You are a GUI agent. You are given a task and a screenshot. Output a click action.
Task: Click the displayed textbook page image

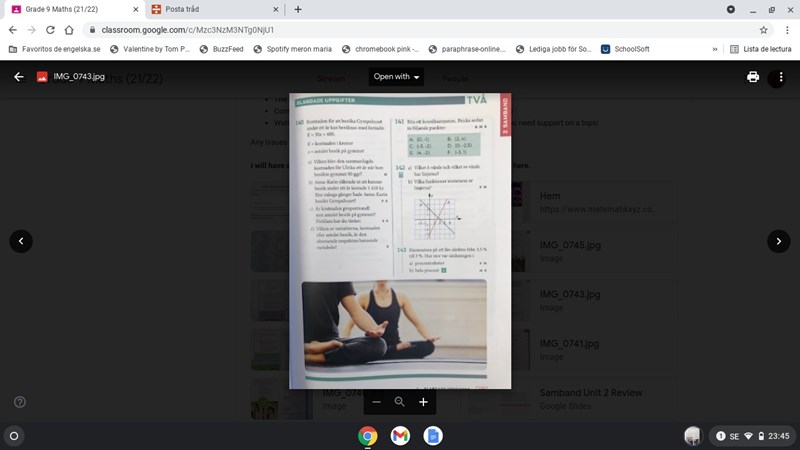click(400, 240)
